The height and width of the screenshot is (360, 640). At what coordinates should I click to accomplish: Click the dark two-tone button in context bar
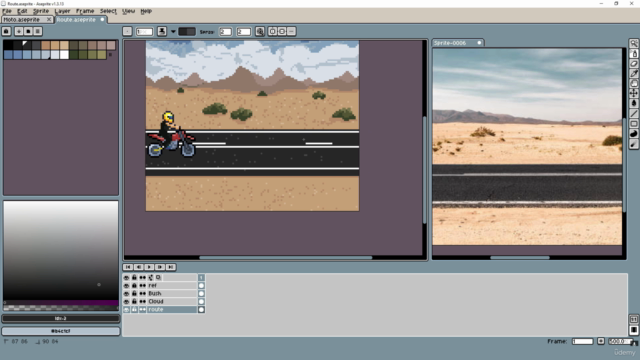[187, 31]
